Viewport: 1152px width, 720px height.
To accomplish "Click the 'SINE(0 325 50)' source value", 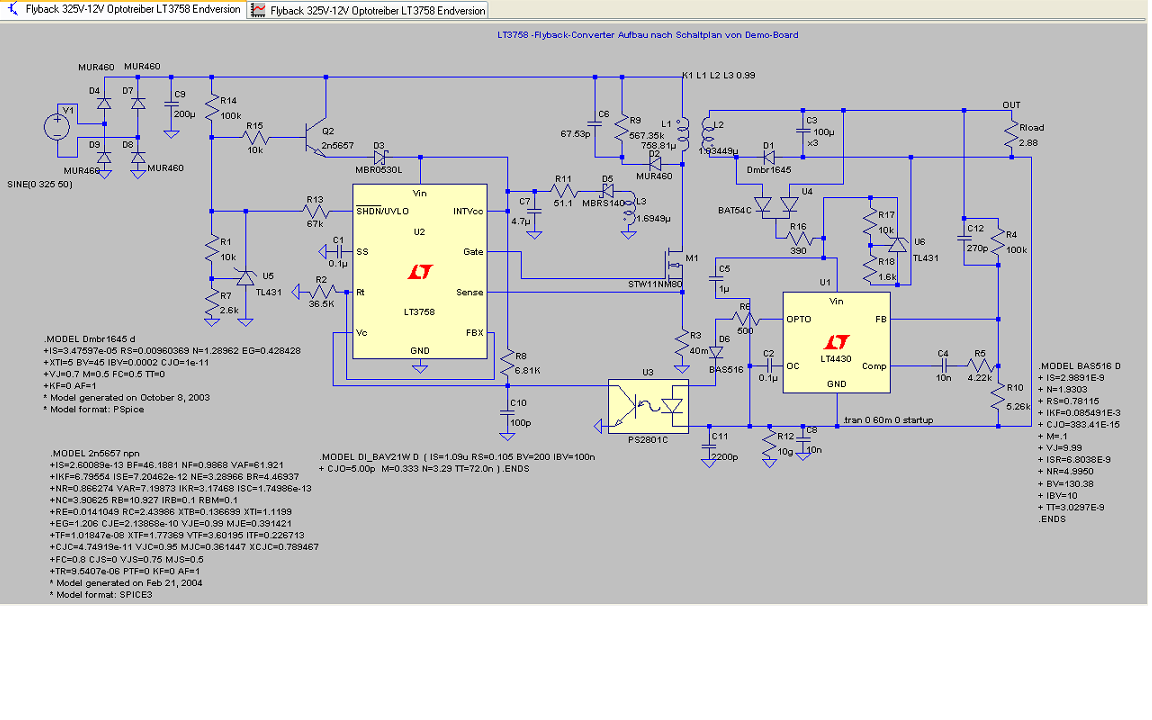I will click(x=40, y=184).
